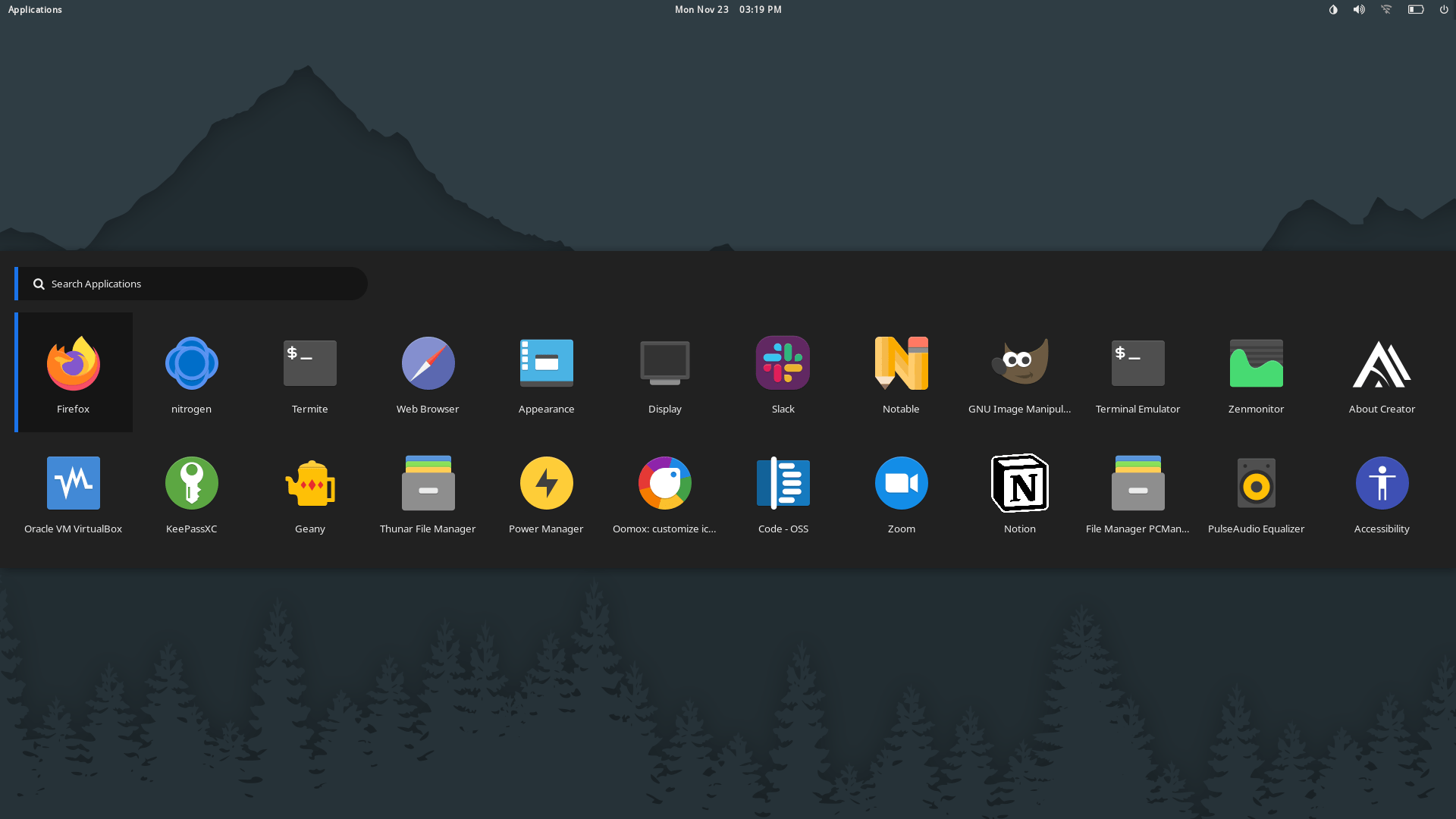The height and width of the screenshot is (819, 1456).
Task: Launch Firefox from the app grid
Action: point(73,372)
